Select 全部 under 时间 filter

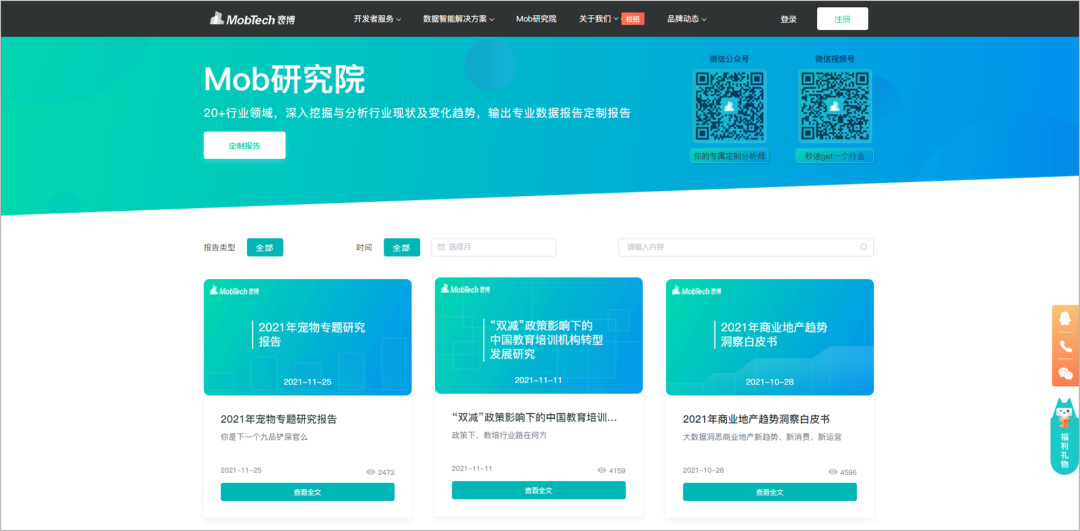[401, 247]
